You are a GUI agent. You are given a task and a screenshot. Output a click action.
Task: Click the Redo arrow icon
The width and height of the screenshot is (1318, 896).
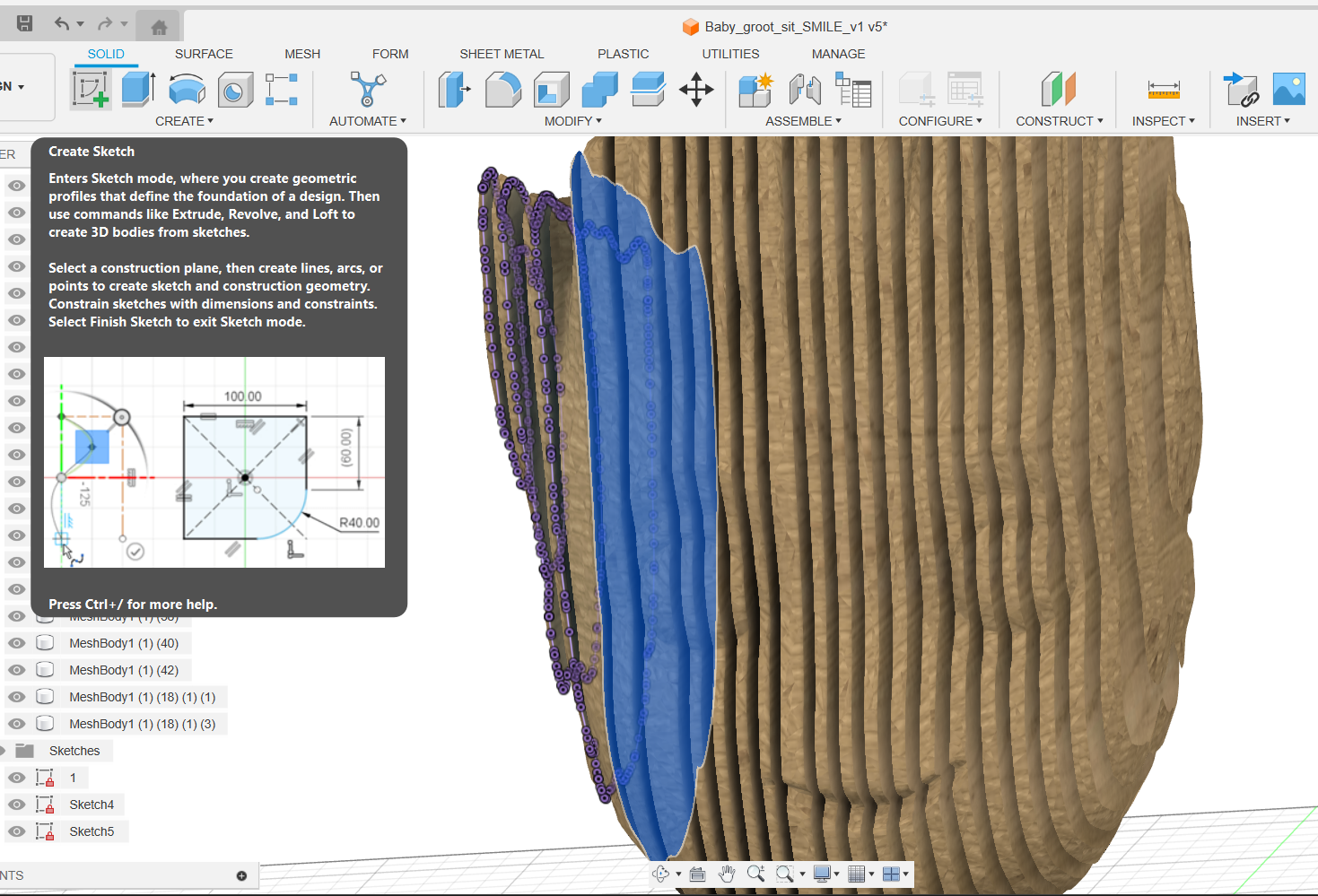pos(105,24)
